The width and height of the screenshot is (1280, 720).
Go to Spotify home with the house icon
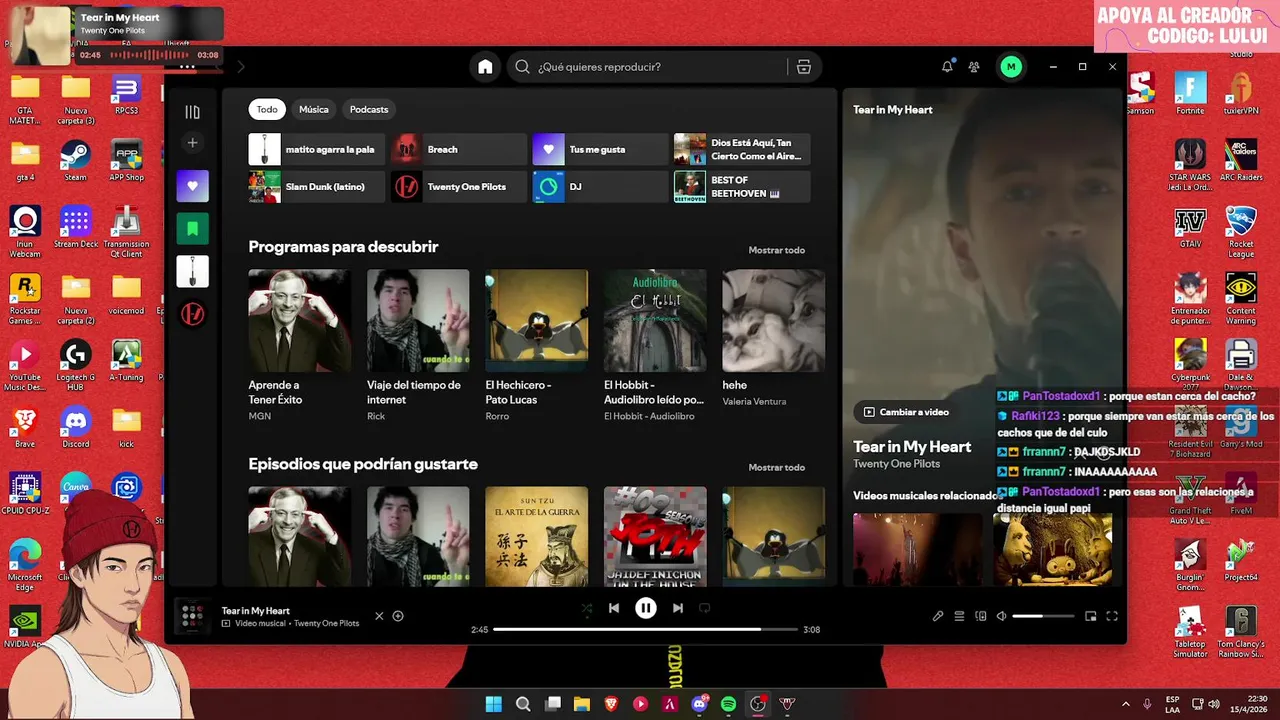485,67
